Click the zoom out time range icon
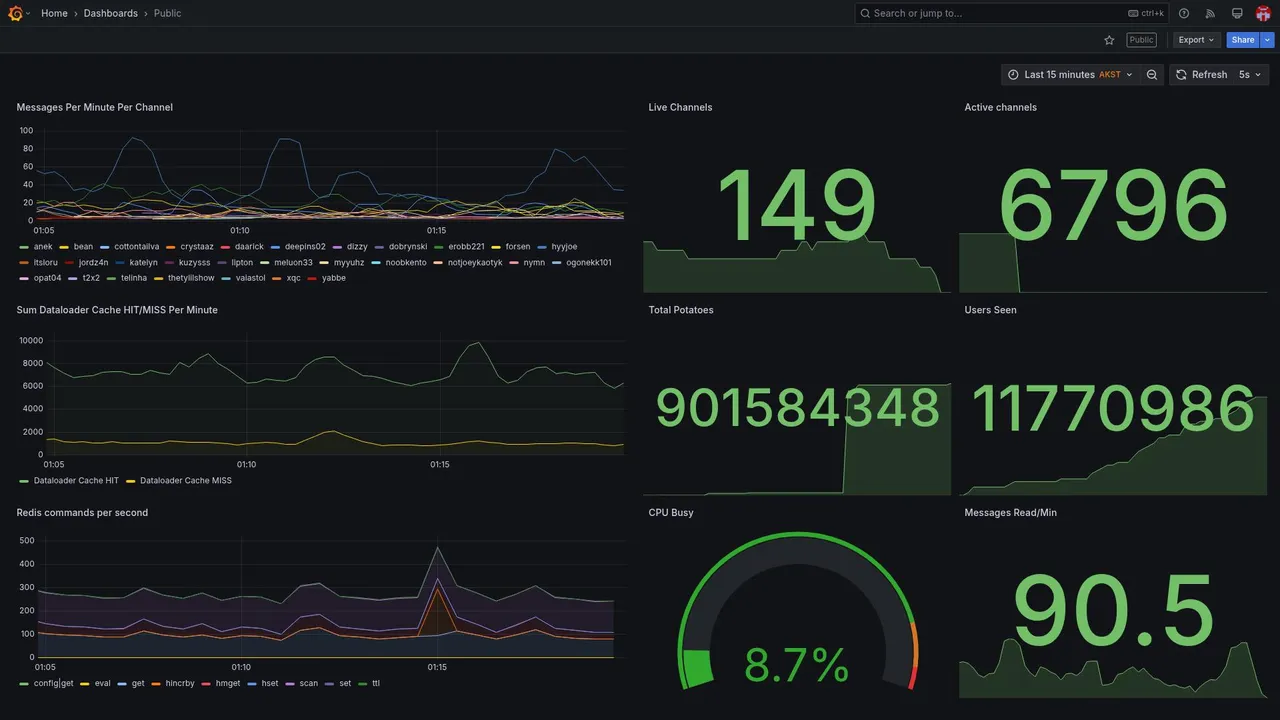This screenshot has width=1280, height=720. (1152, 75)
